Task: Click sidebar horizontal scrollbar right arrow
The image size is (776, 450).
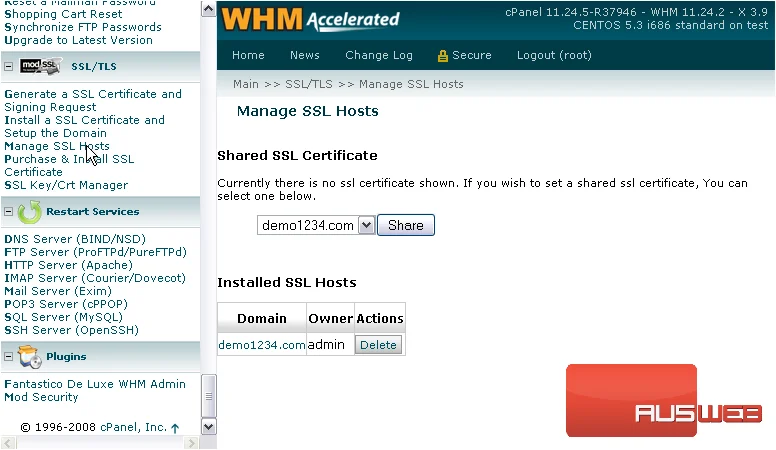Action: tap(192, 443)
